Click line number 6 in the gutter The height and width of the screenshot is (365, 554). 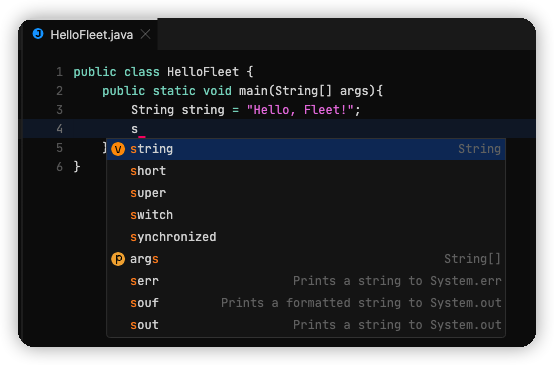59,167
